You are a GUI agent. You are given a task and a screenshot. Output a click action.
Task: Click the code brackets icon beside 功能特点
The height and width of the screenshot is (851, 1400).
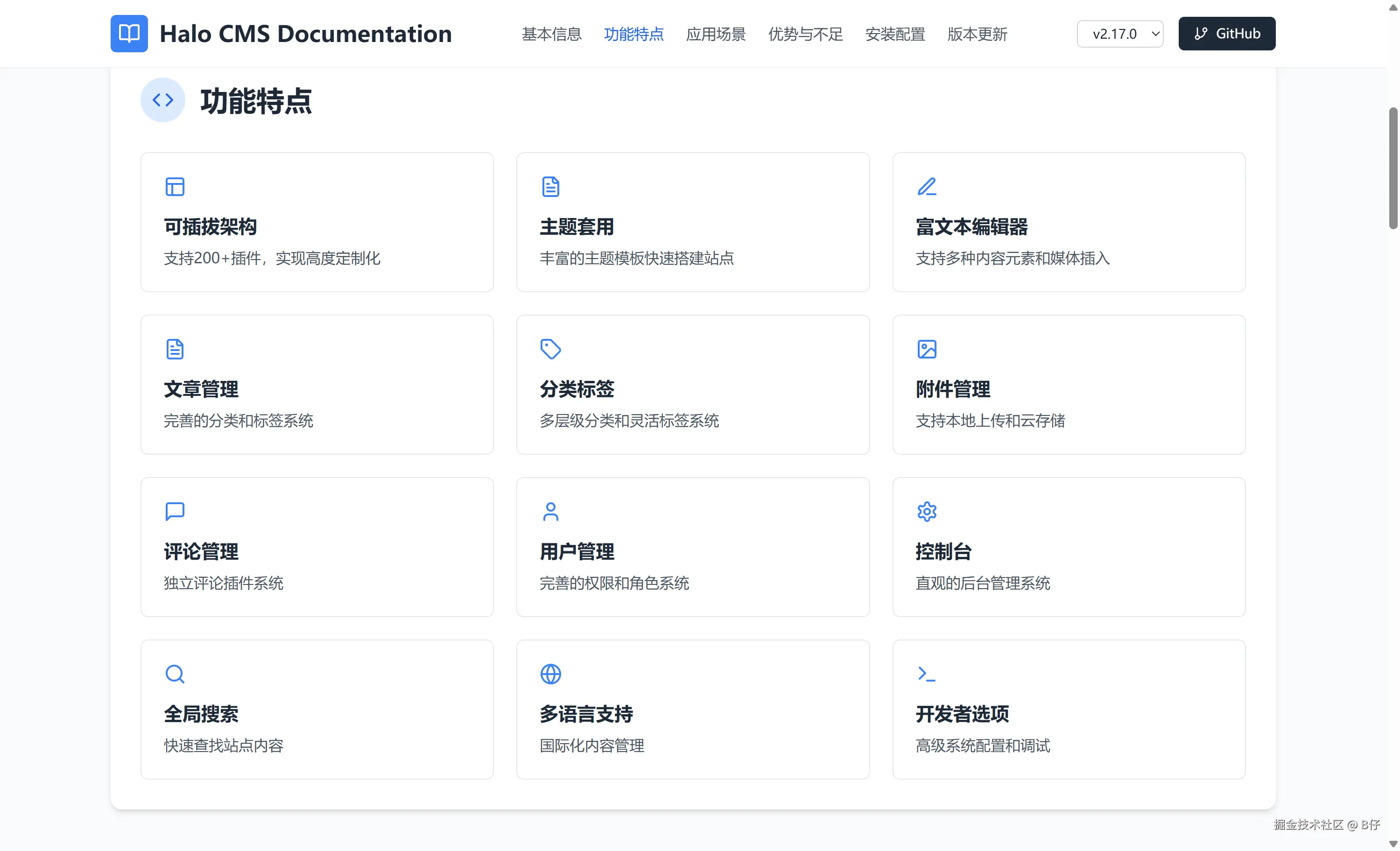[x=162, y=100]
